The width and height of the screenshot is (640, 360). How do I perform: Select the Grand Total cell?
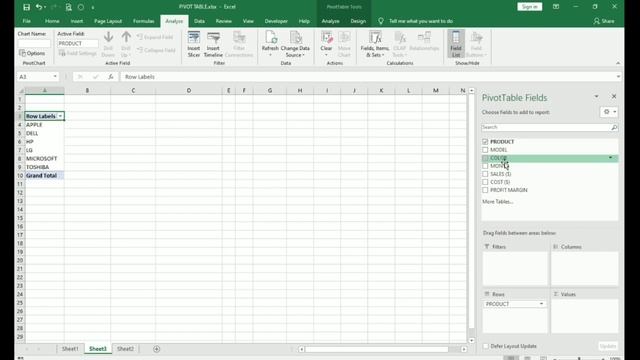pyautogui.click(x=44, y=176)
